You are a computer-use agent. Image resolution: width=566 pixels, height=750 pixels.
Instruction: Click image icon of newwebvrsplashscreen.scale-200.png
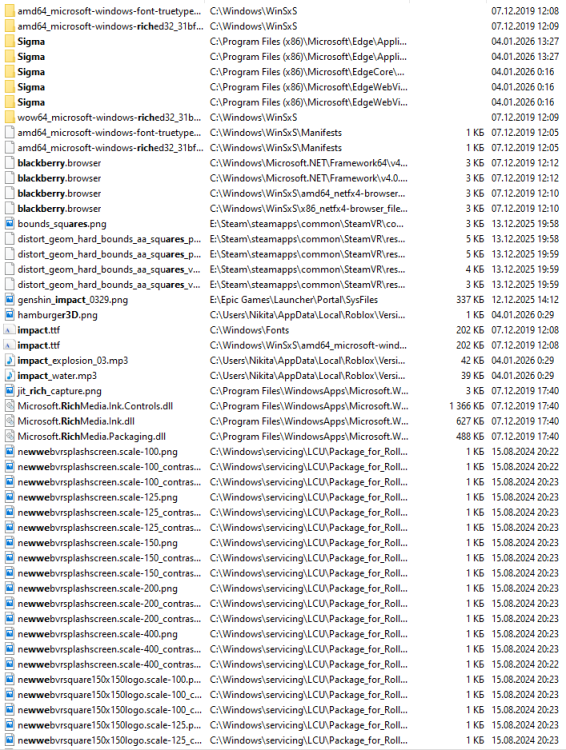(9, 589)
